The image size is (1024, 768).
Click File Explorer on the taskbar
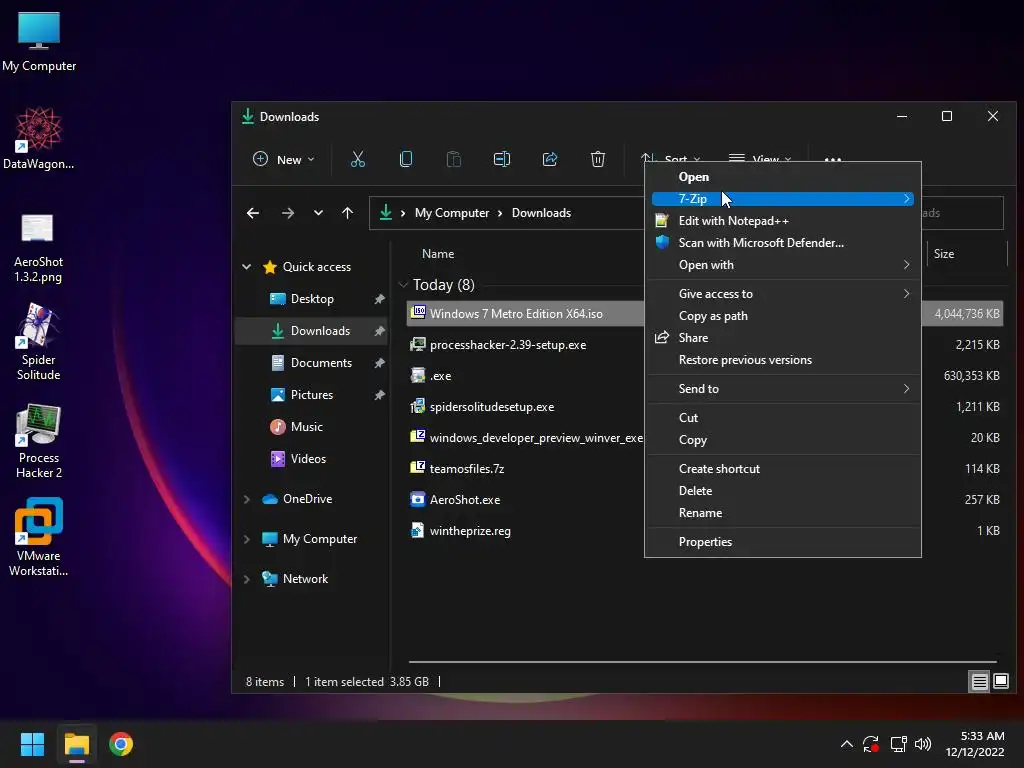coord(76,744)
